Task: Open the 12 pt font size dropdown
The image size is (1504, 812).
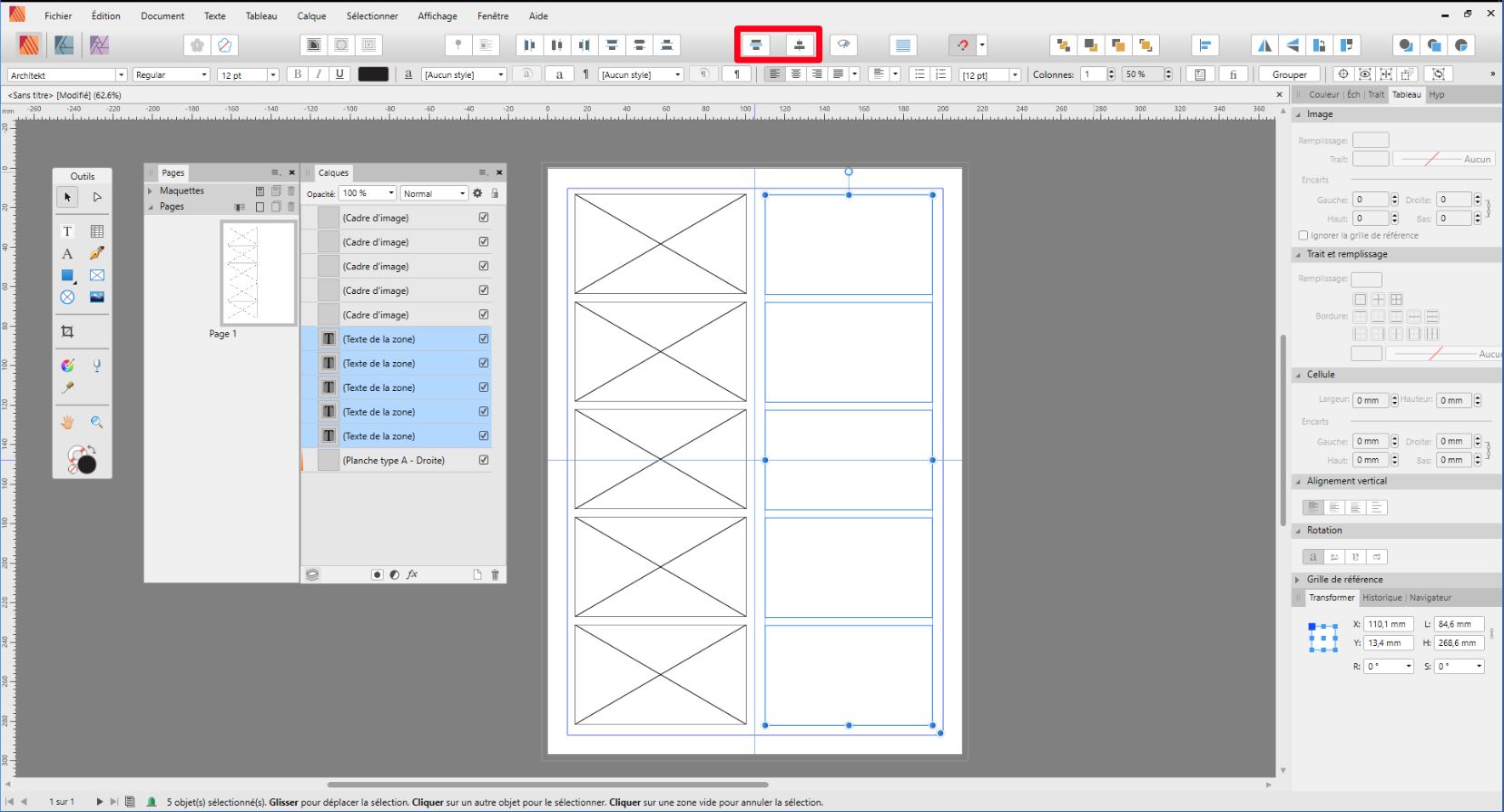Action: click(272, 75)
